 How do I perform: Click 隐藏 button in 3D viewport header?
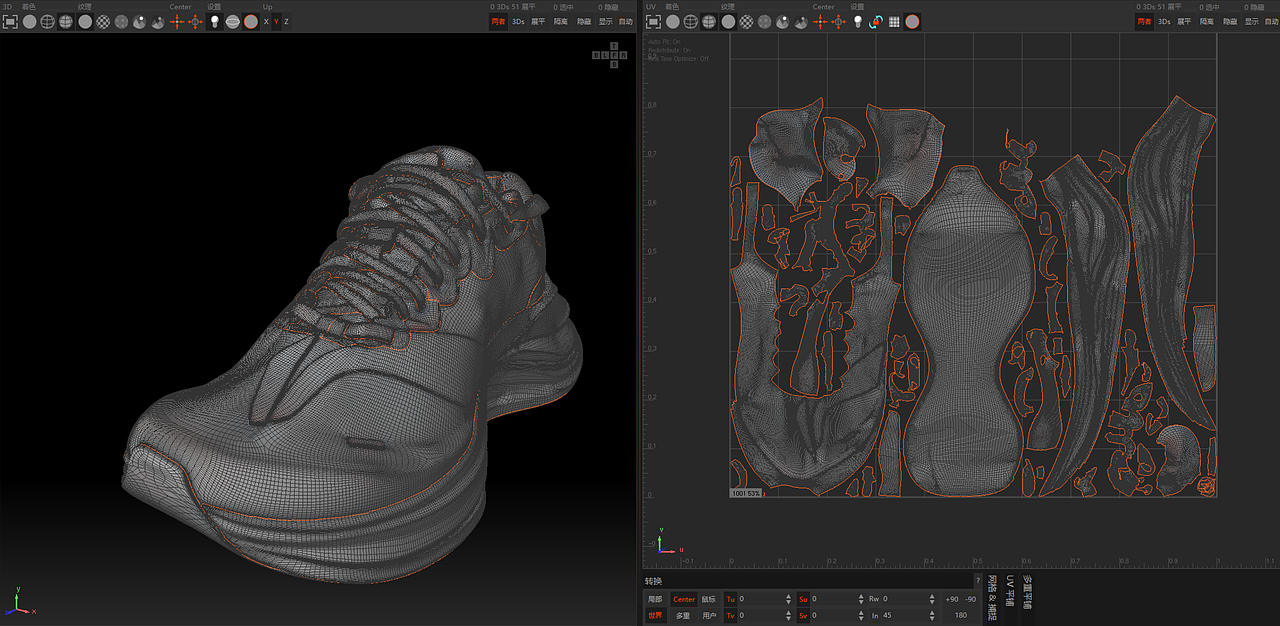pyautogui.click(x=584, y=21)
